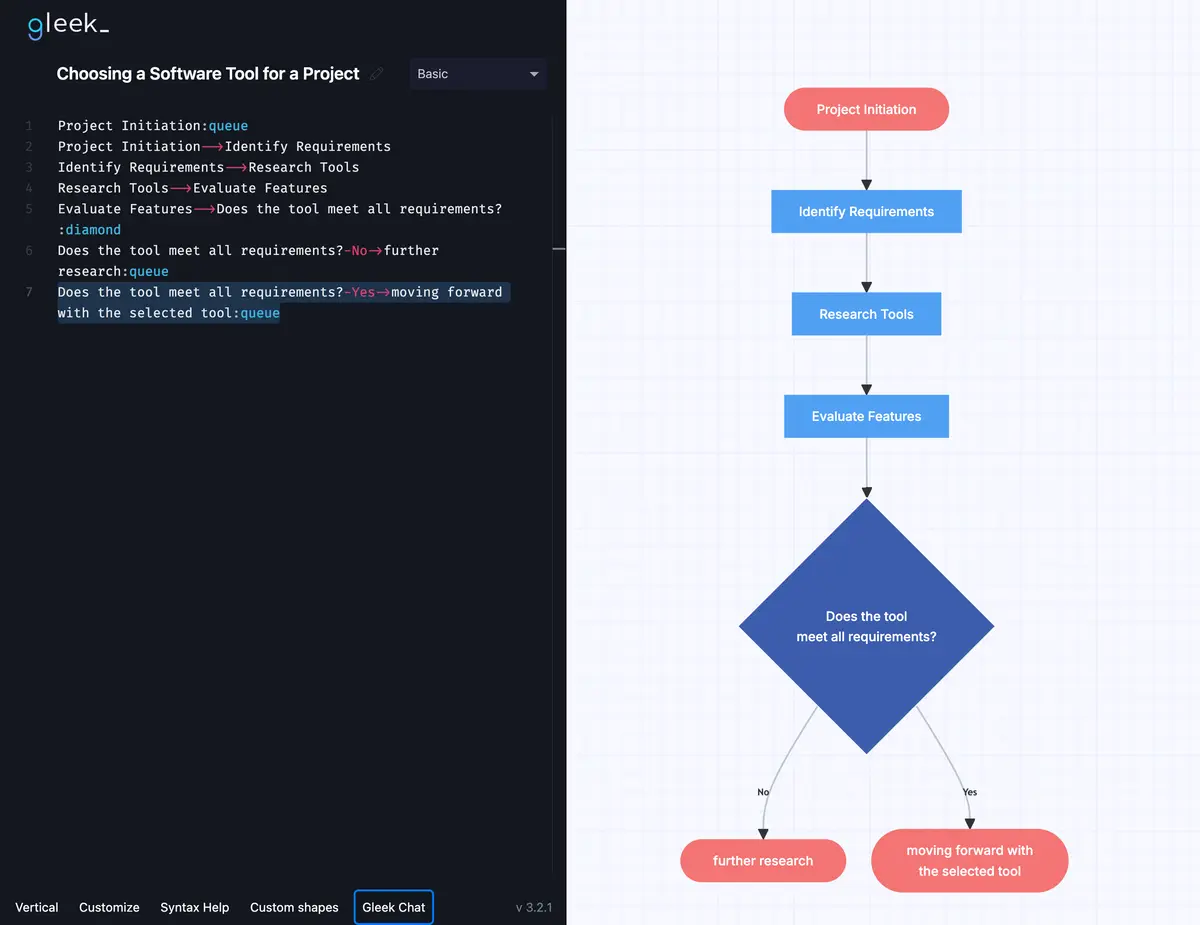Select the Project Initiation node
The width and height of the screenshot is (1200, 925).
click(x=866, y=109)
